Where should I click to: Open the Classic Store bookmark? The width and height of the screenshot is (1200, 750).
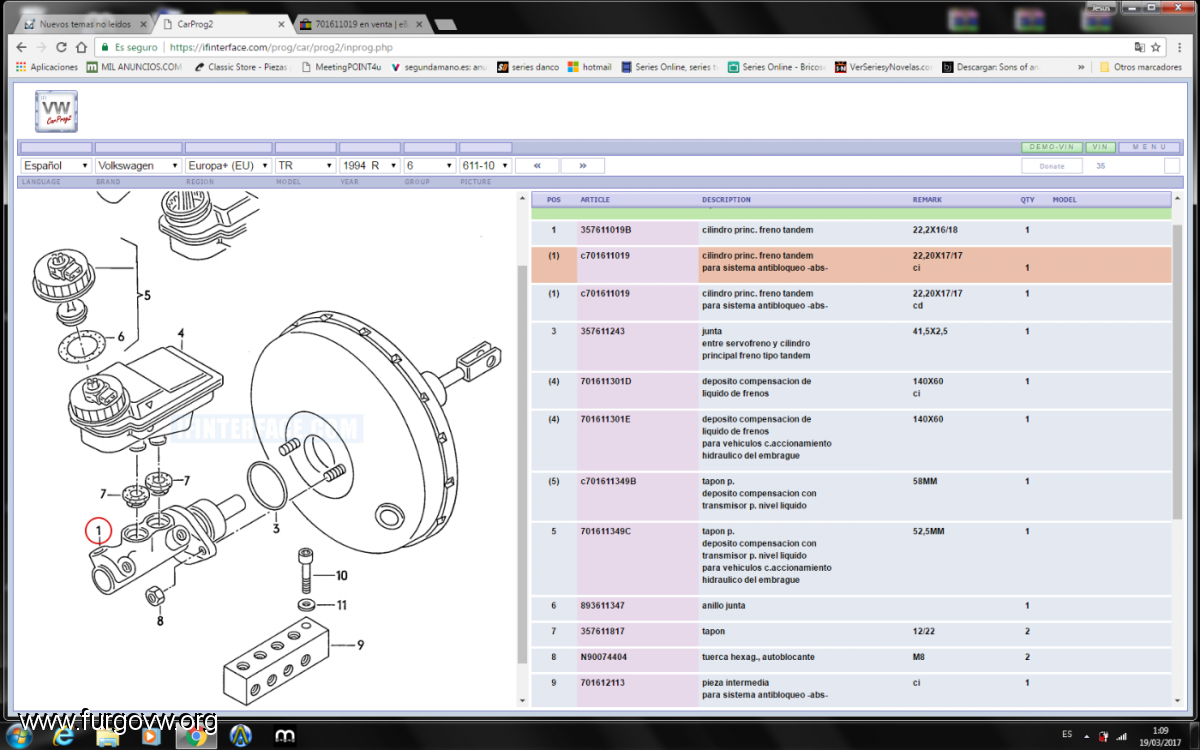pos(241,67)
